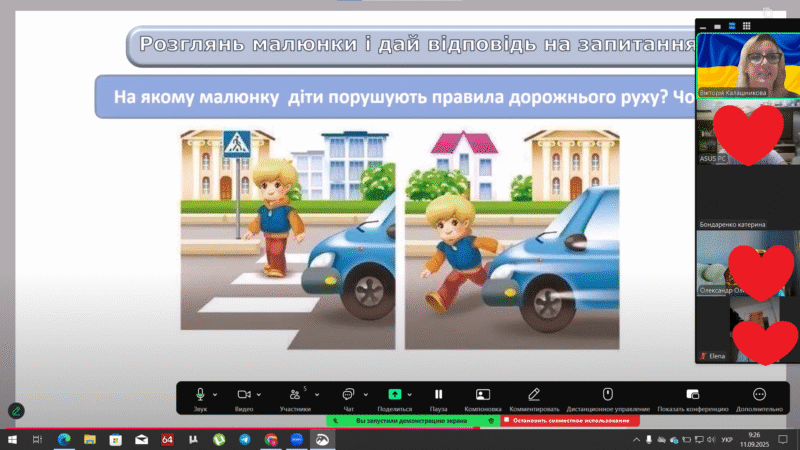The image size is (800, 450).
Task: Expand the arrow next to Звук
Action: point(216,395)
